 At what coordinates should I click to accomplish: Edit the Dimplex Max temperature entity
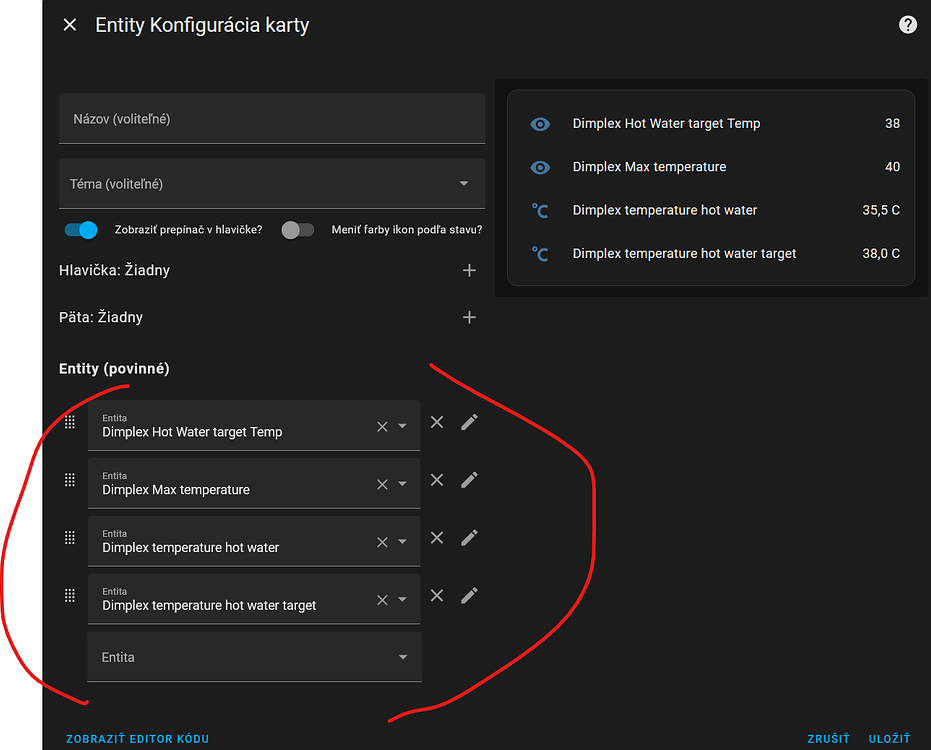(469, 480)
